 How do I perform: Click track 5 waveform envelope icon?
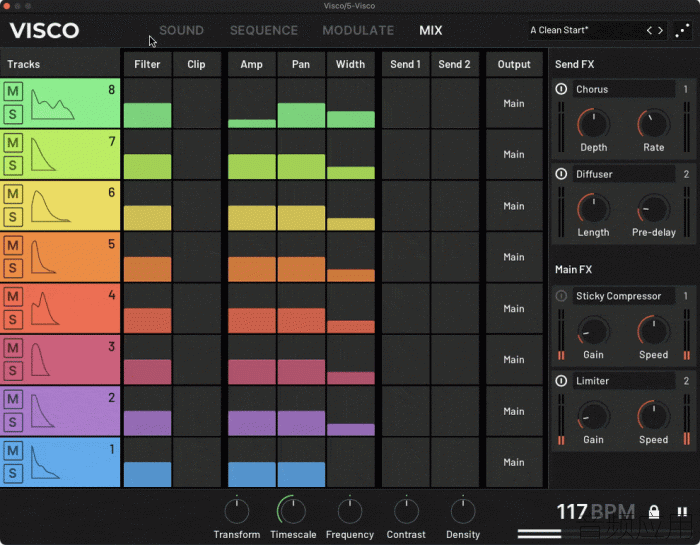(x=43, y=257)
